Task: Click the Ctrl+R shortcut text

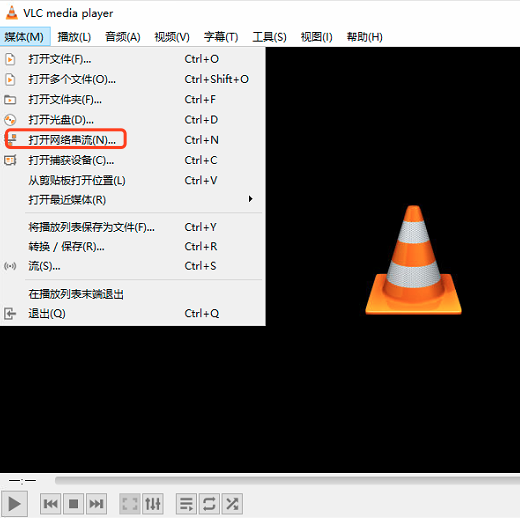Action: (201, 247)
